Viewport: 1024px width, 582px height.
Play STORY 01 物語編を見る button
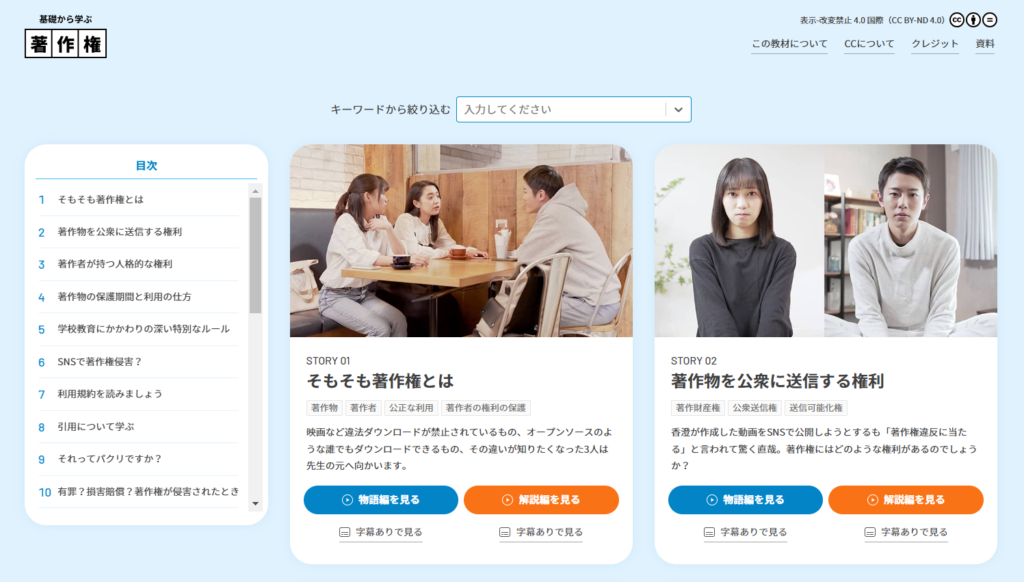(x=381, y=500)
